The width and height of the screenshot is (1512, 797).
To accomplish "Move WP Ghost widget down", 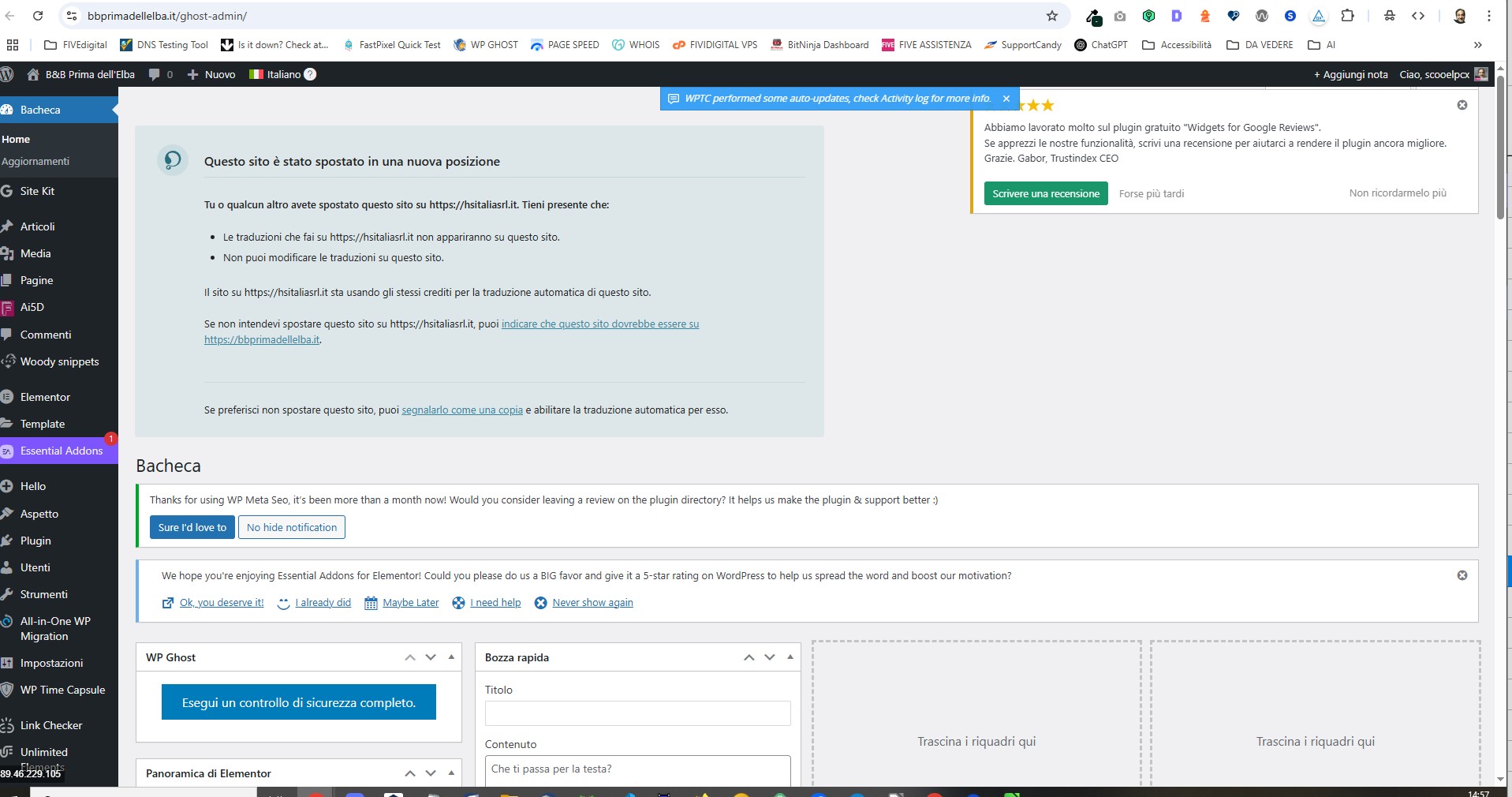I will click(431, 657).
